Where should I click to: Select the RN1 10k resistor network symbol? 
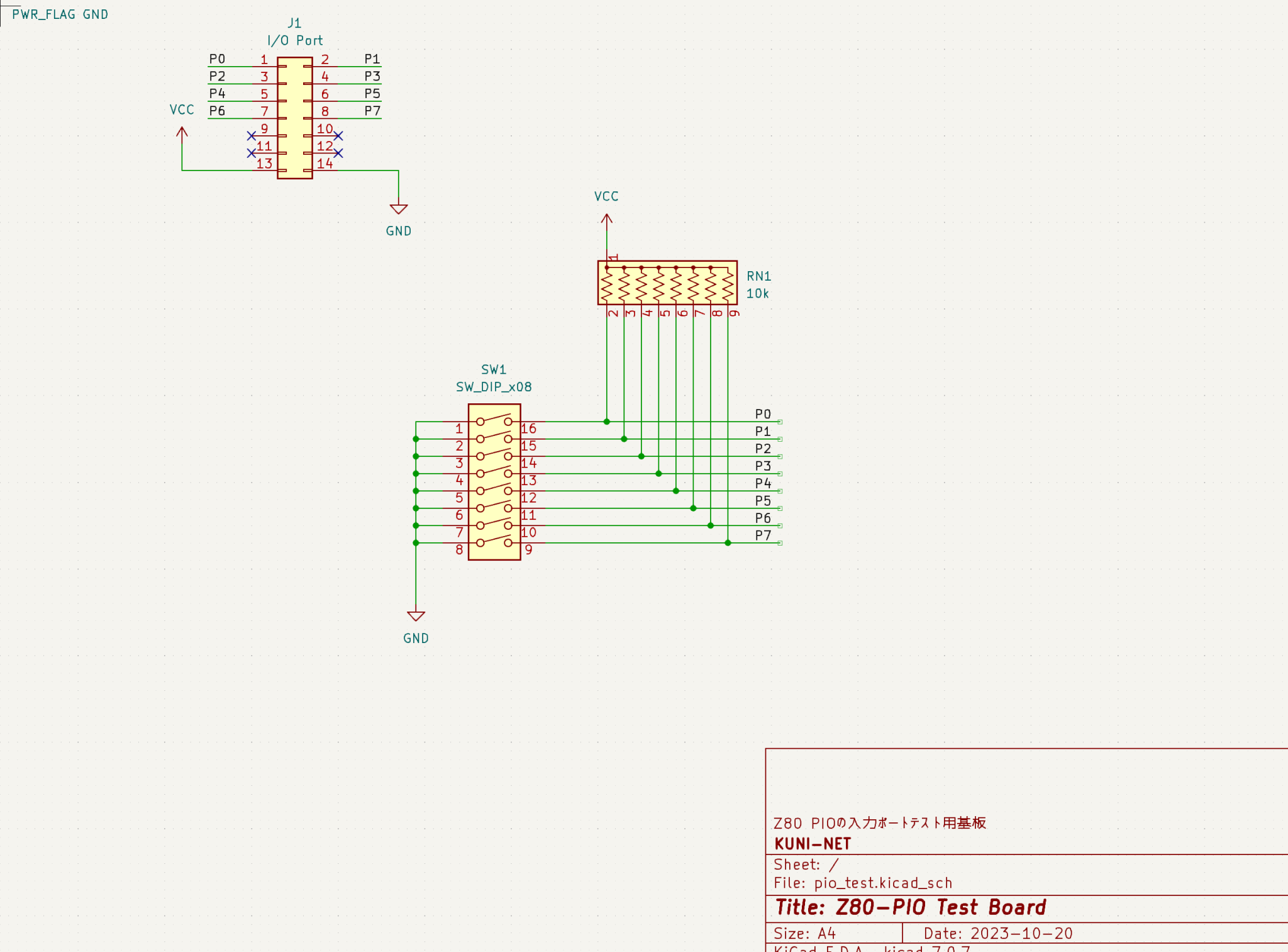point(667,283)
